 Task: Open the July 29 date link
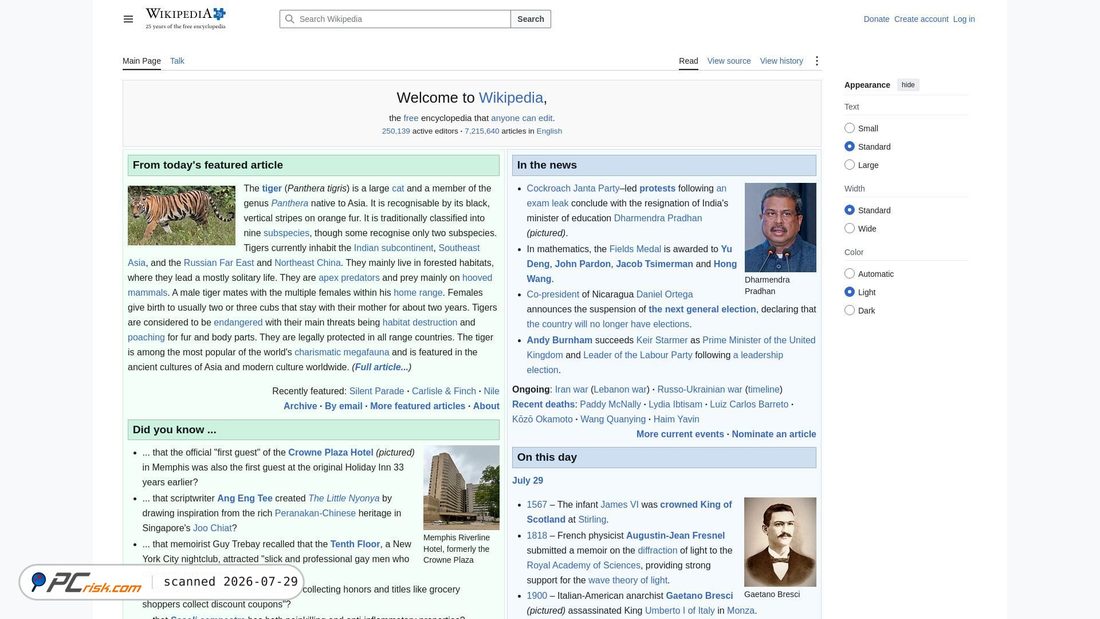tap(528, 480)
